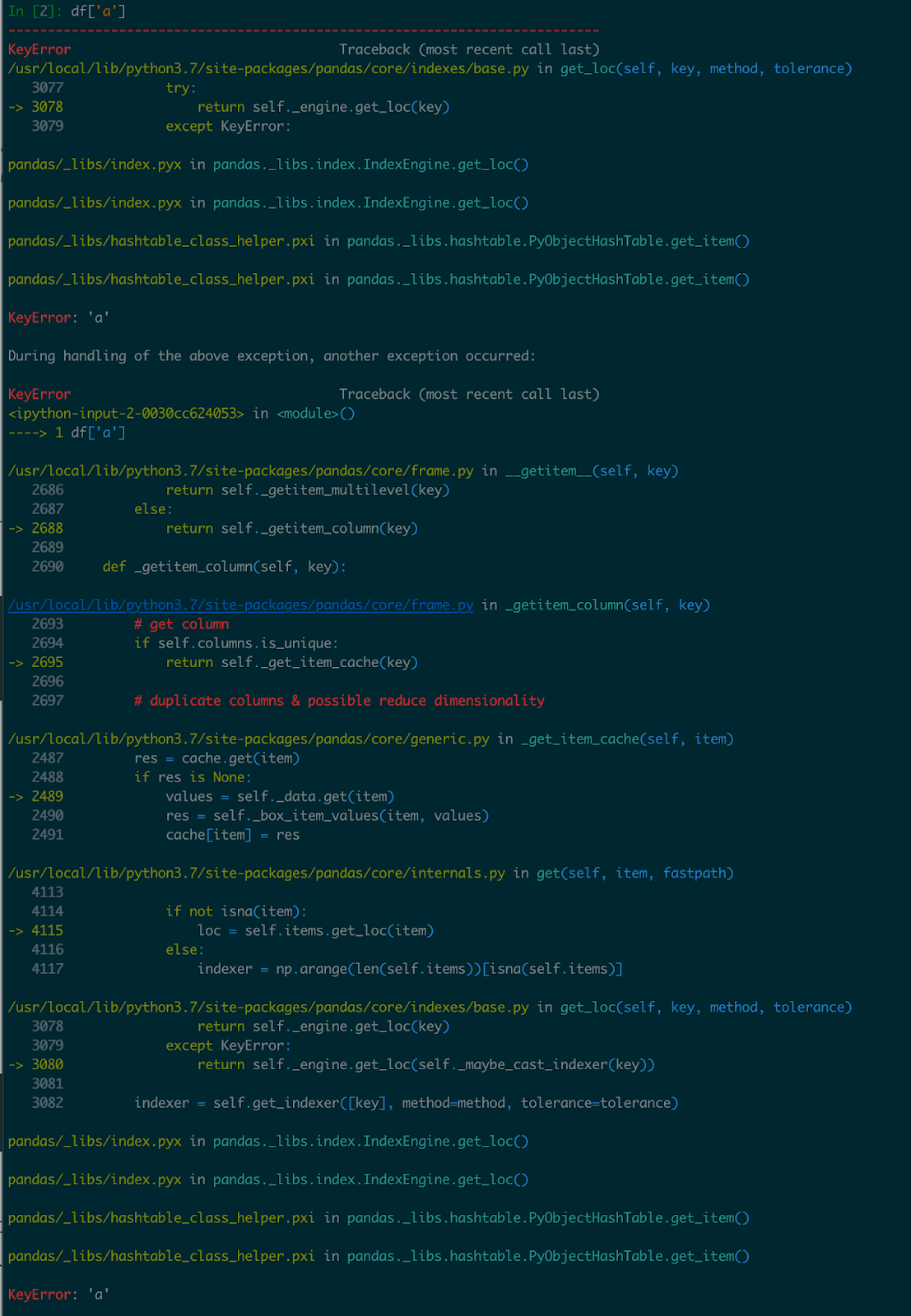This screenshot has width=911, height=1316.
Task: Click line 2491 cache[item] = res
Action: tap(165, 835)
